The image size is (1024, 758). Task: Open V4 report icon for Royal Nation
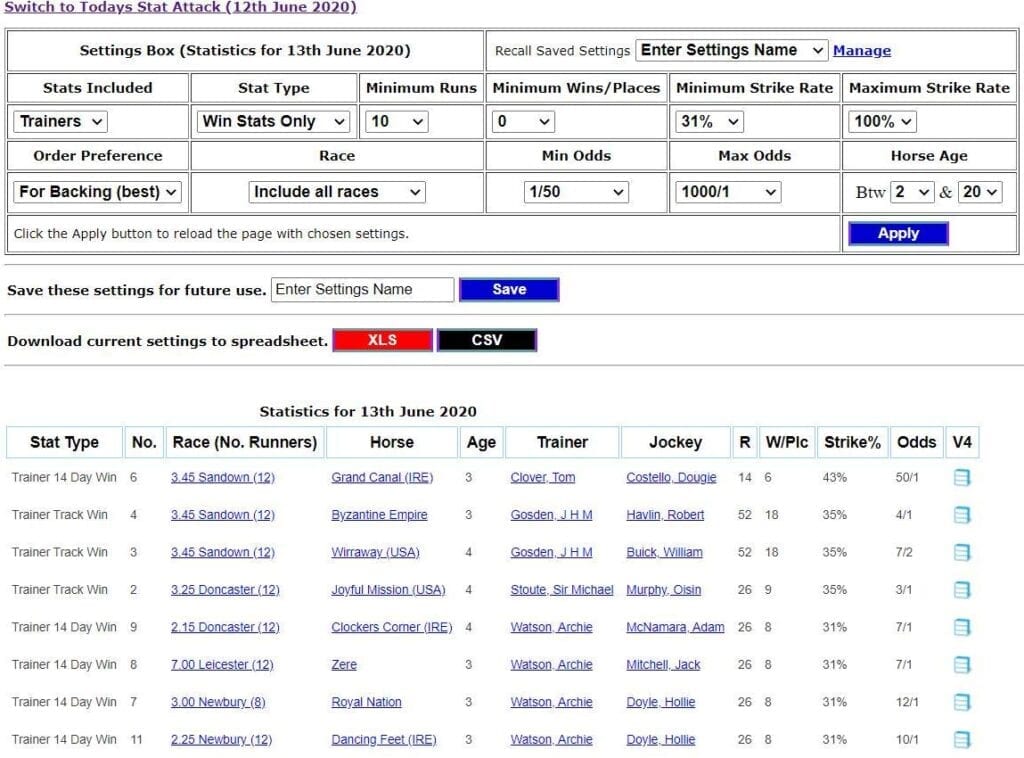click(962, 702)
